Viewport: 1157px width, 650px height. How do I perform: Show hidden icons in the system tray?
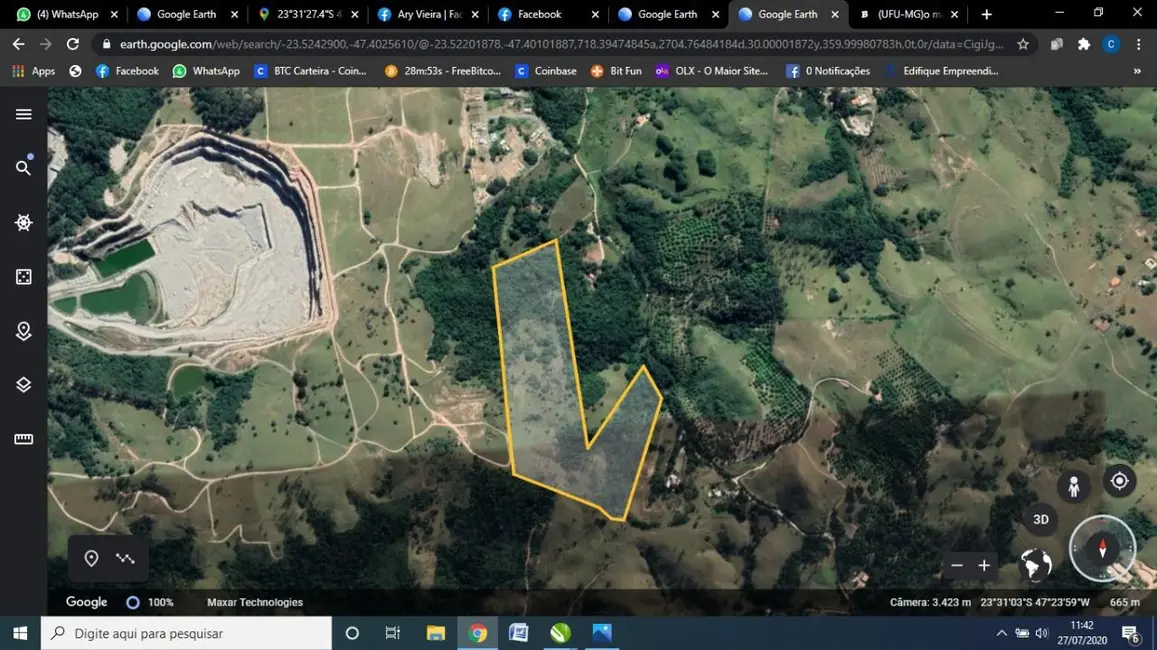[1001, 633]
